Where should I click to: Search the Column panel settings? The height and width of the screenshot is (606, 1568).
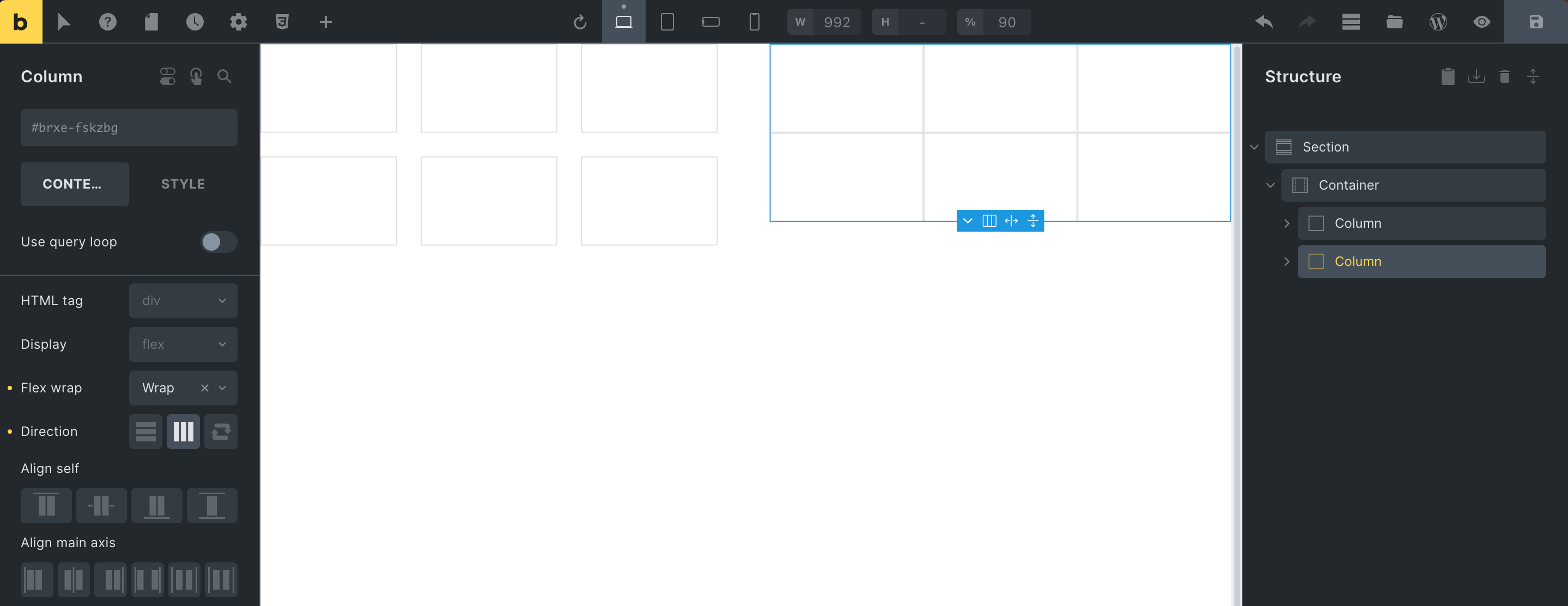pos(224,76)
